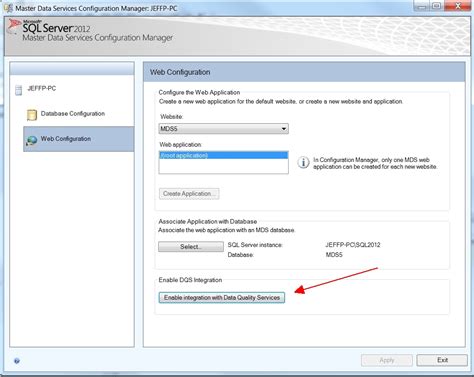
Task: Click the Web Configuration globe icon
Action: pyautogui.click(x=31, y=141)
